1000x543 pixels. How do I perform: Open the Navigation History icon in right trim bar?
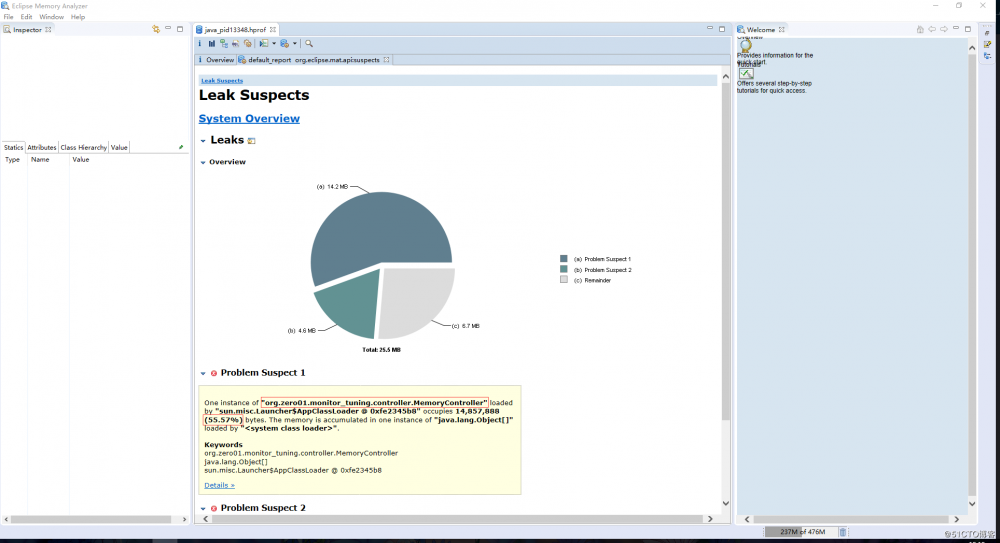coord(988,56)
